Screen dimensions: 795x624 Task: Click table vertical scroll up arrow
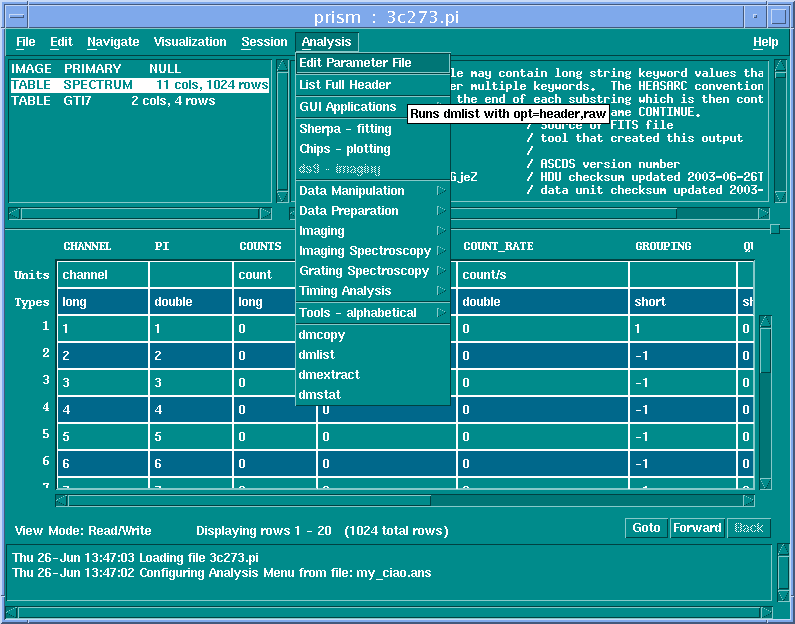pos(766,321)
